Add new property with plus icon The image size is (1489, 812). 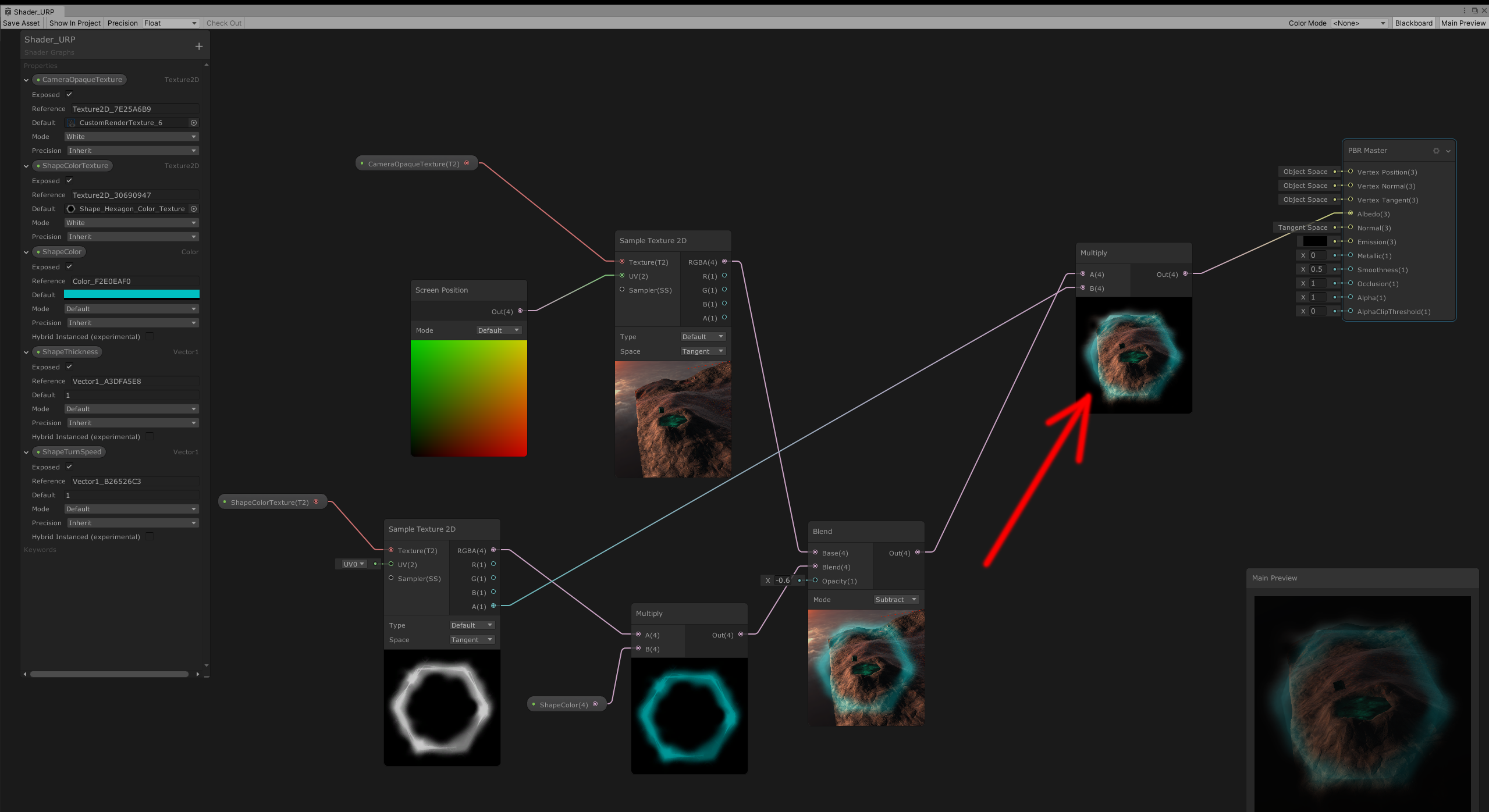pos(199,47)
